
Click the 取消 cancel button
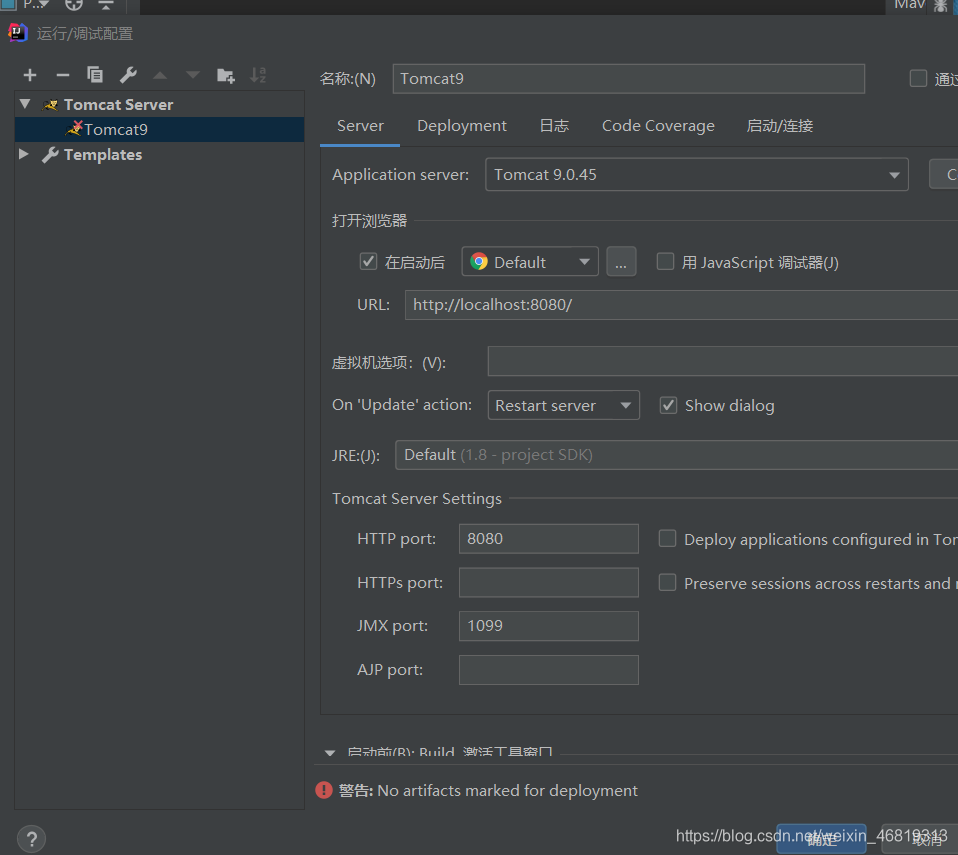[920, 838]
